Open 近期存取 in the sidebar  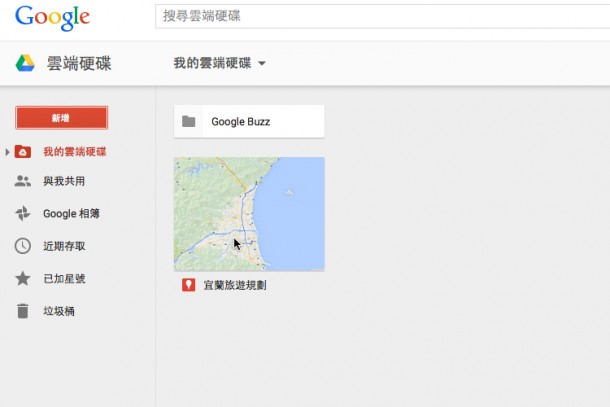coord(64,246)
